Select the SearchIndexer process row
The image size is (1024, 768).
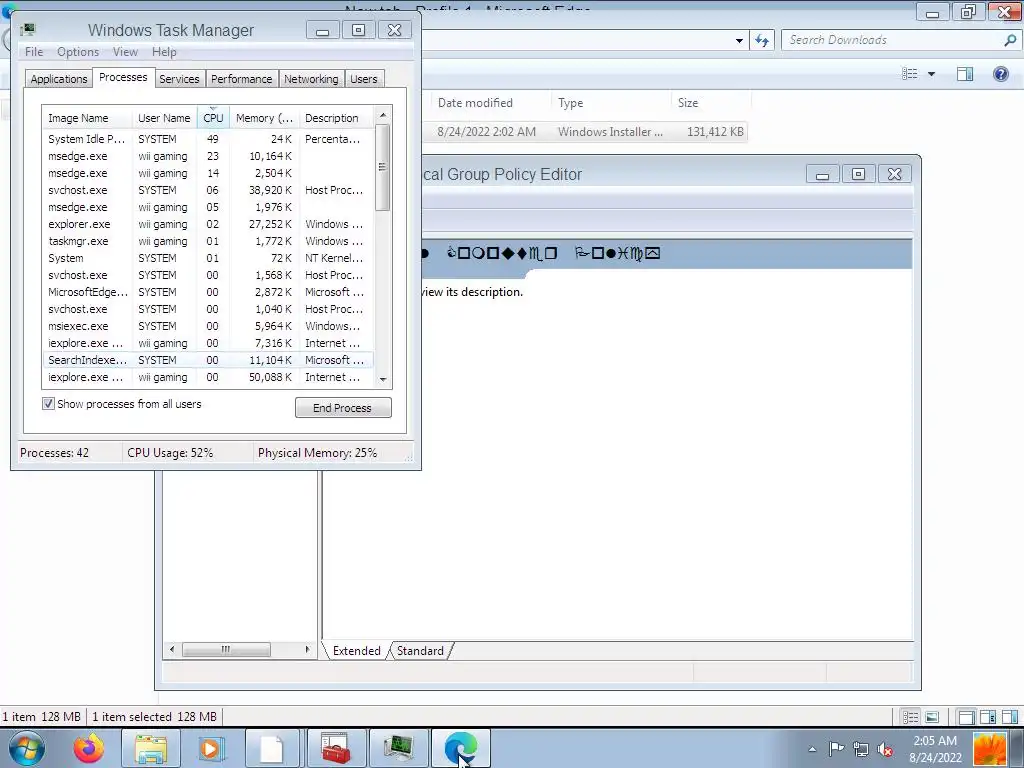click(208, 360)
